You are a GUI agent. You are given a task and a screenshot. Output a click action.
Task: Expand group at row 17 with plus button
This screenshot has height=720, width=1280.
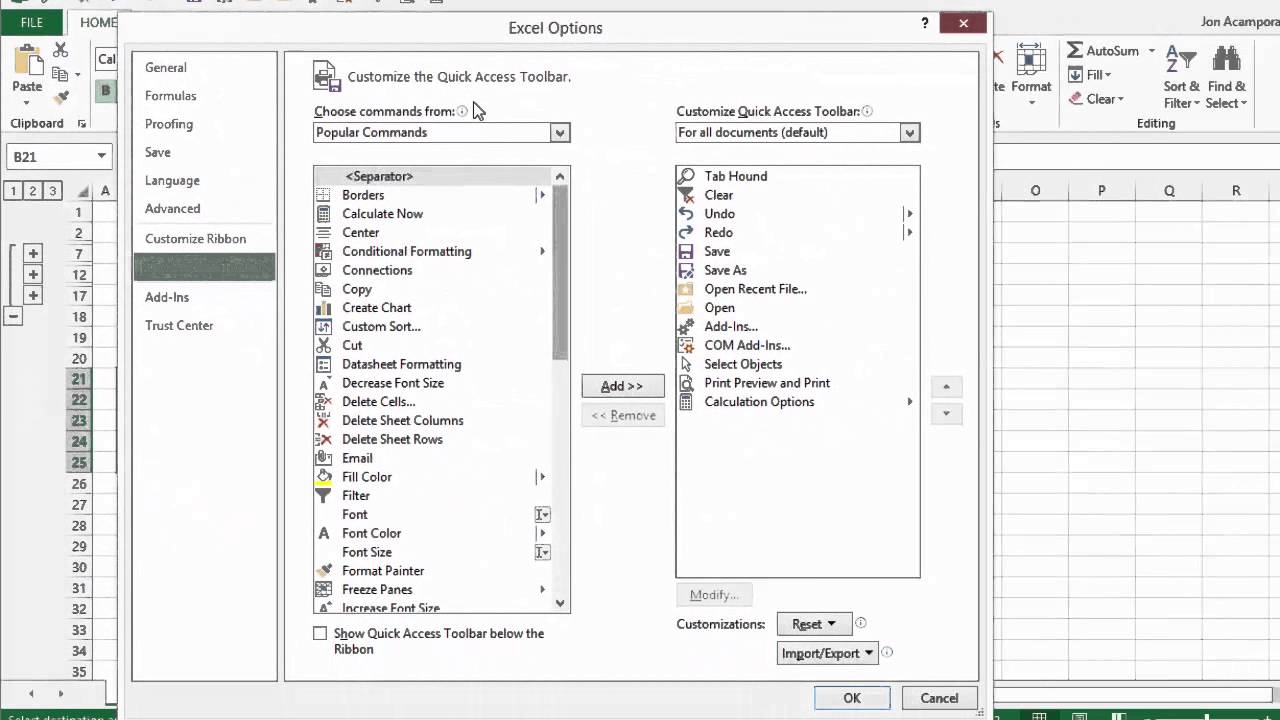tap(33, 296)
